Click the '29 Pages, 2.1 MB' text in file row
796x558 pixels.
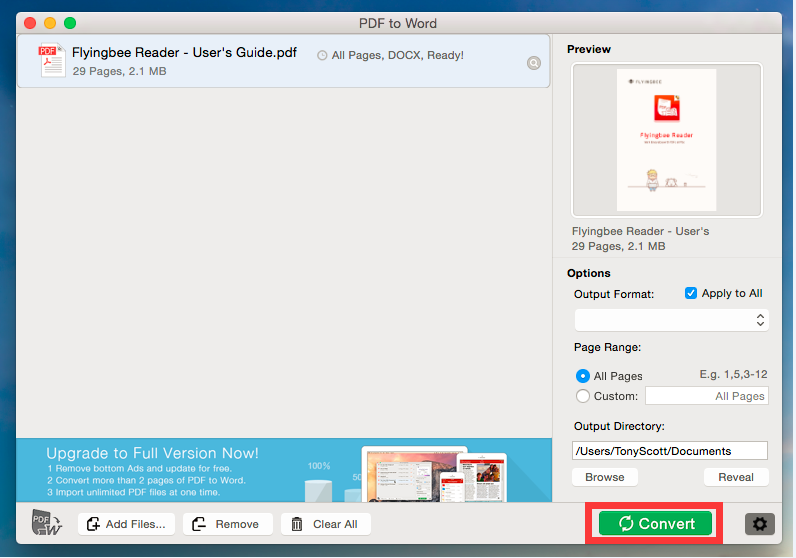(119, 71)
